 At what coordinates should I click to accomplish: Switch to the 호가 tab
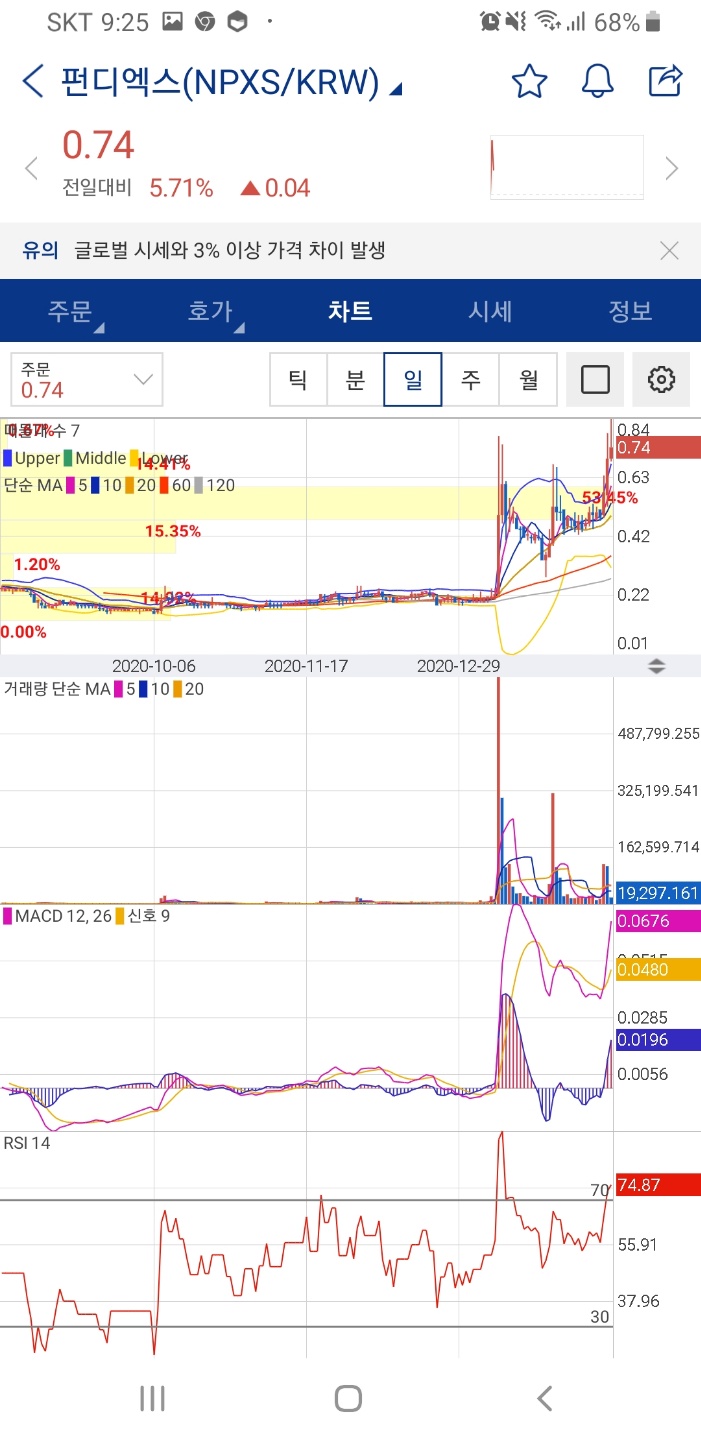210,311
